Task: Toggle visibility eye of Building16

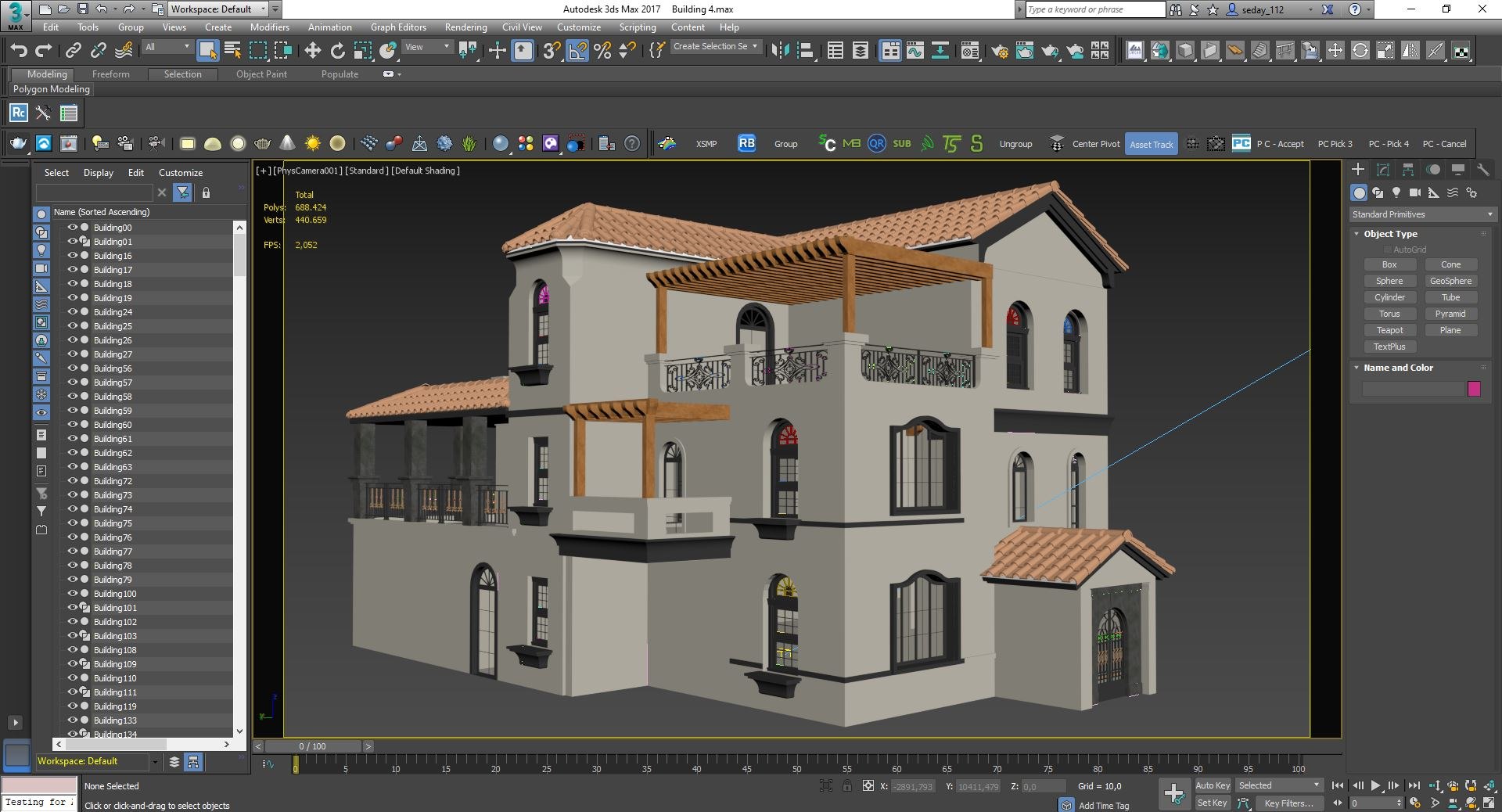Action: pos(72,256)
